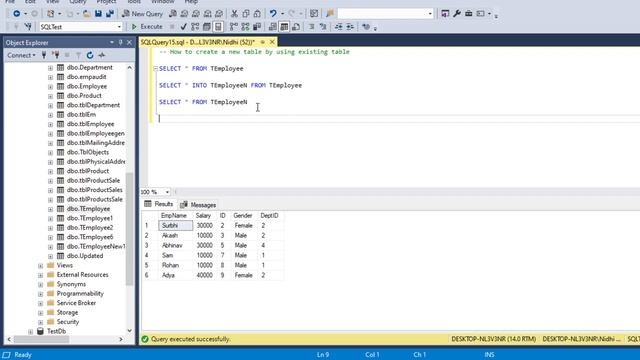
Task: Click the 40000 salary cell
Action: [x=204, y=276]
